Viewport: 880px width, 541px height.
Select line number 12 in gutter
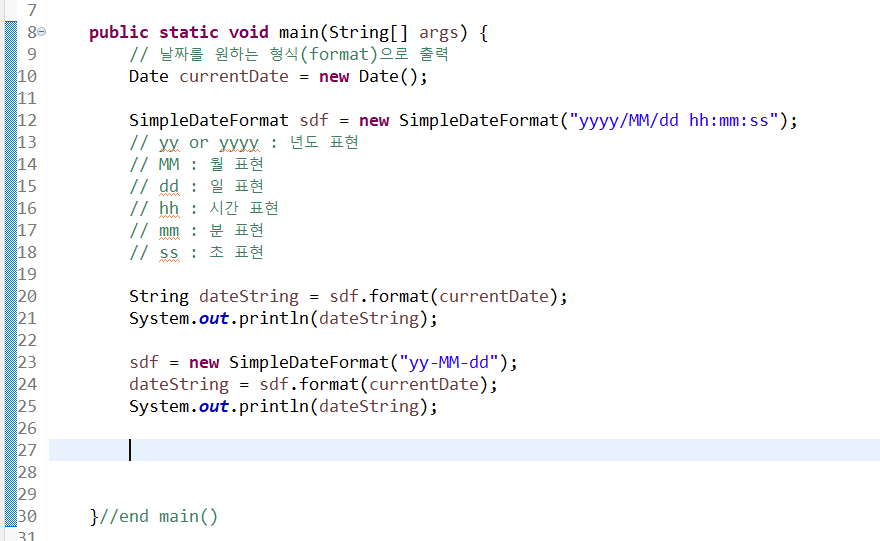tap(27, 120)
